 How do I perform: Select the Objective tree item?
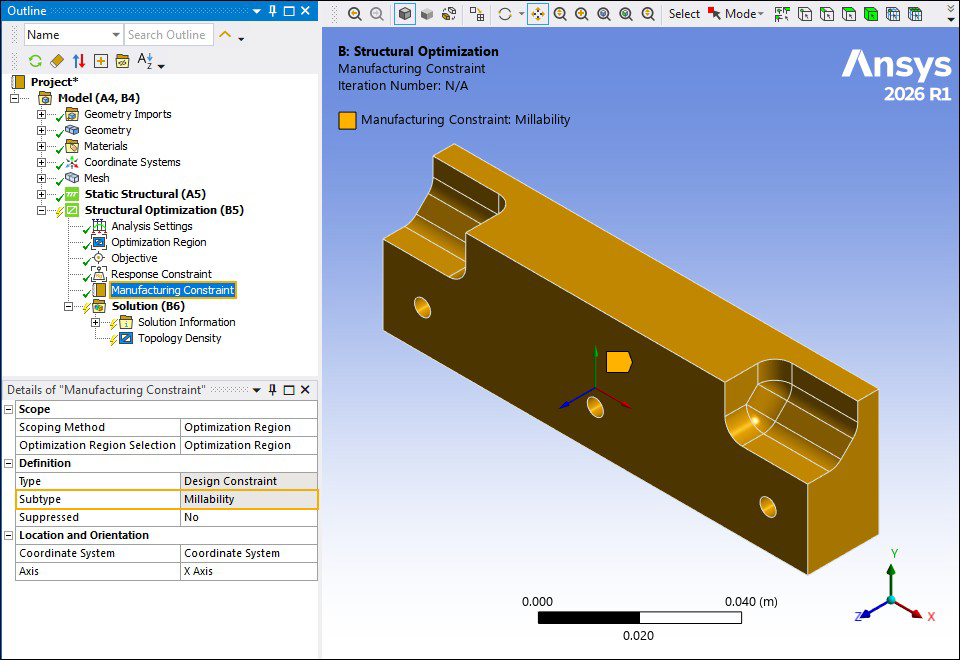click(x=134, y=258)
